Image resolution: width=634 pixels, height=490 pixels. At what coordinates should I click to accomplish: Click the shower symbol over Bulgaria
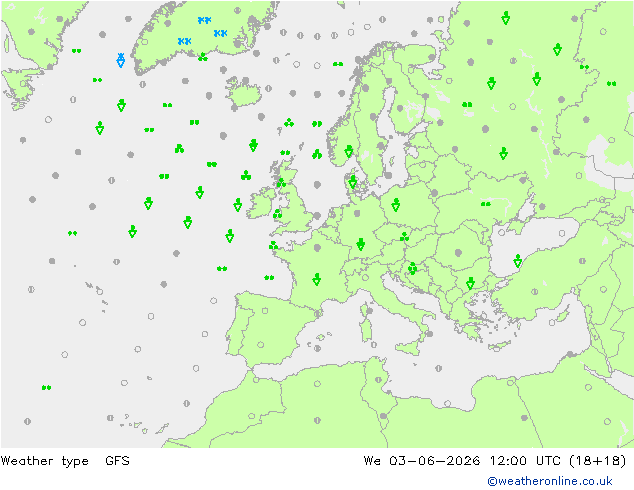[x=470, y=283]
